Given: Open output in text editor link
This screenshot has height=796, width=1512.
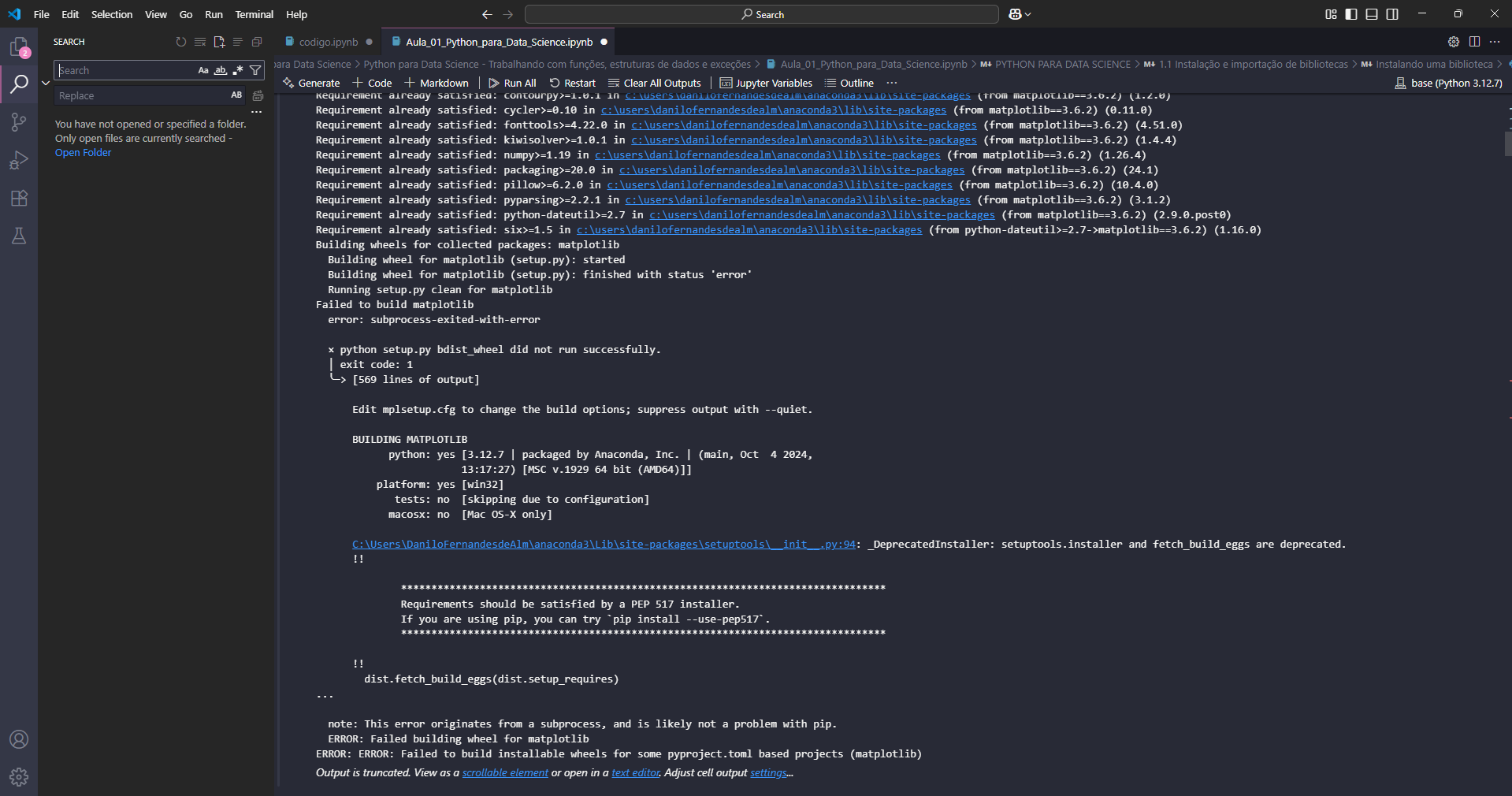Looking at the screenshot, I should pos(636,772).
